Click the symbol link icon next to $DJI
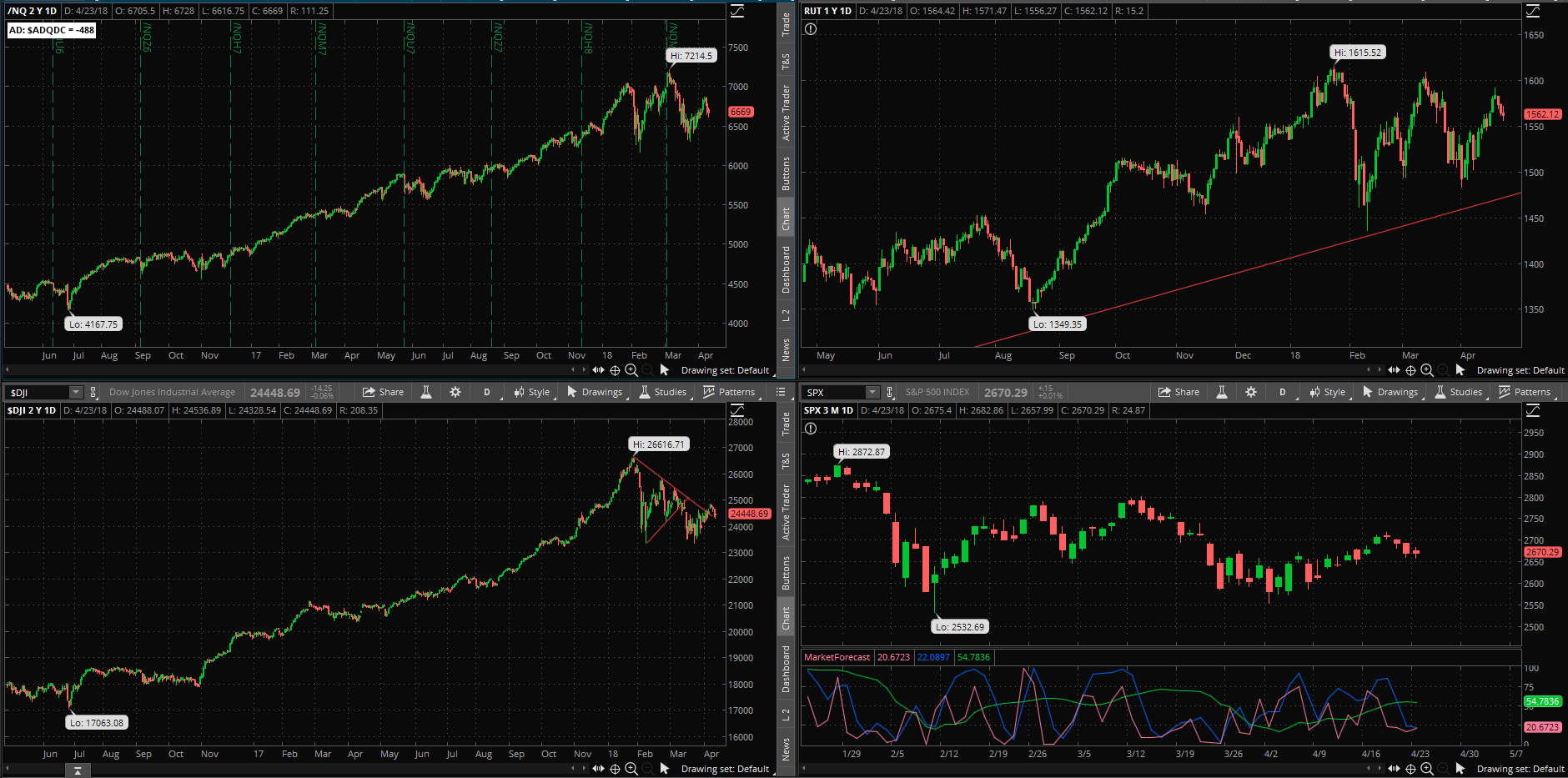1568x778 pixels. [93, 392]
